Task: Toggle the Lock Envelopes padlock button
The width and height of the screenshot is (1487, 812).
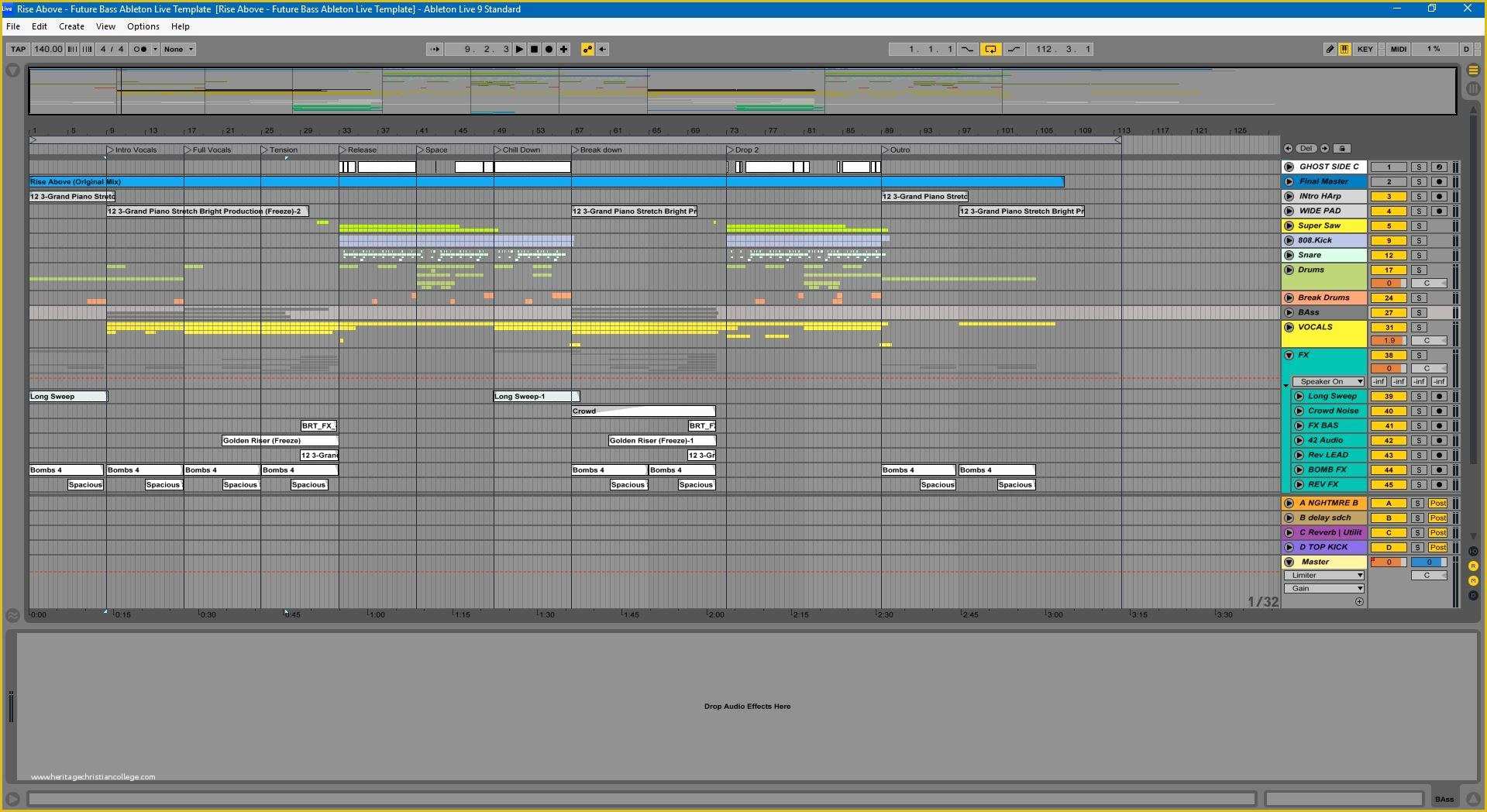Action: click(1343, 148)
